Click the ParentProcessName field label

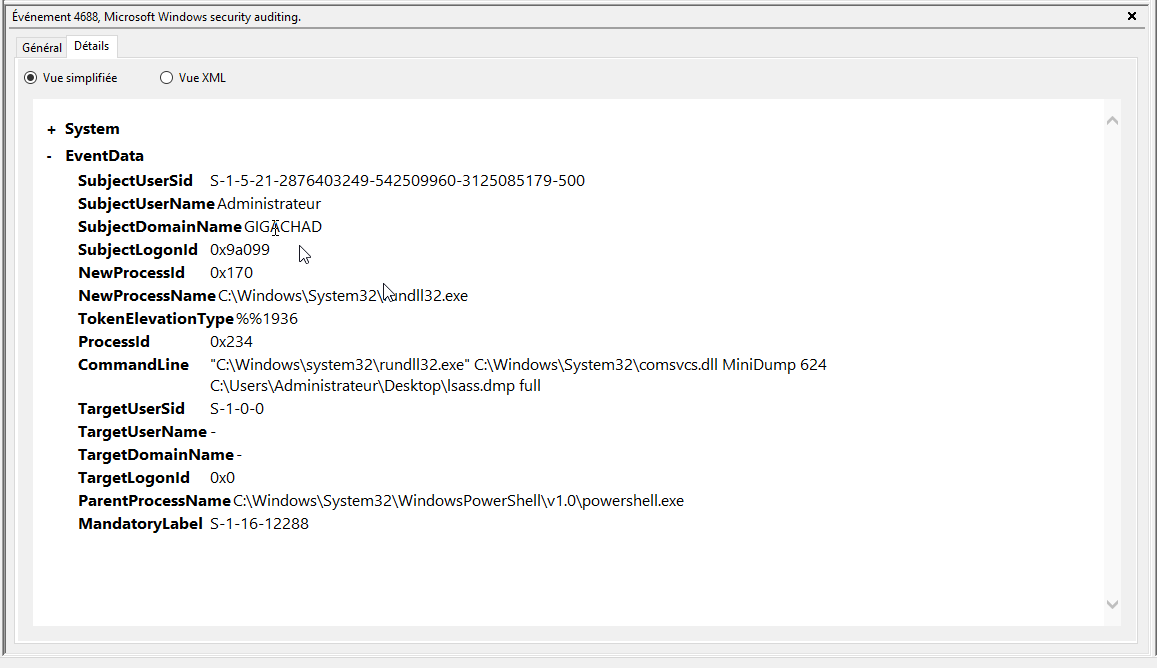(x=154, y=500)
